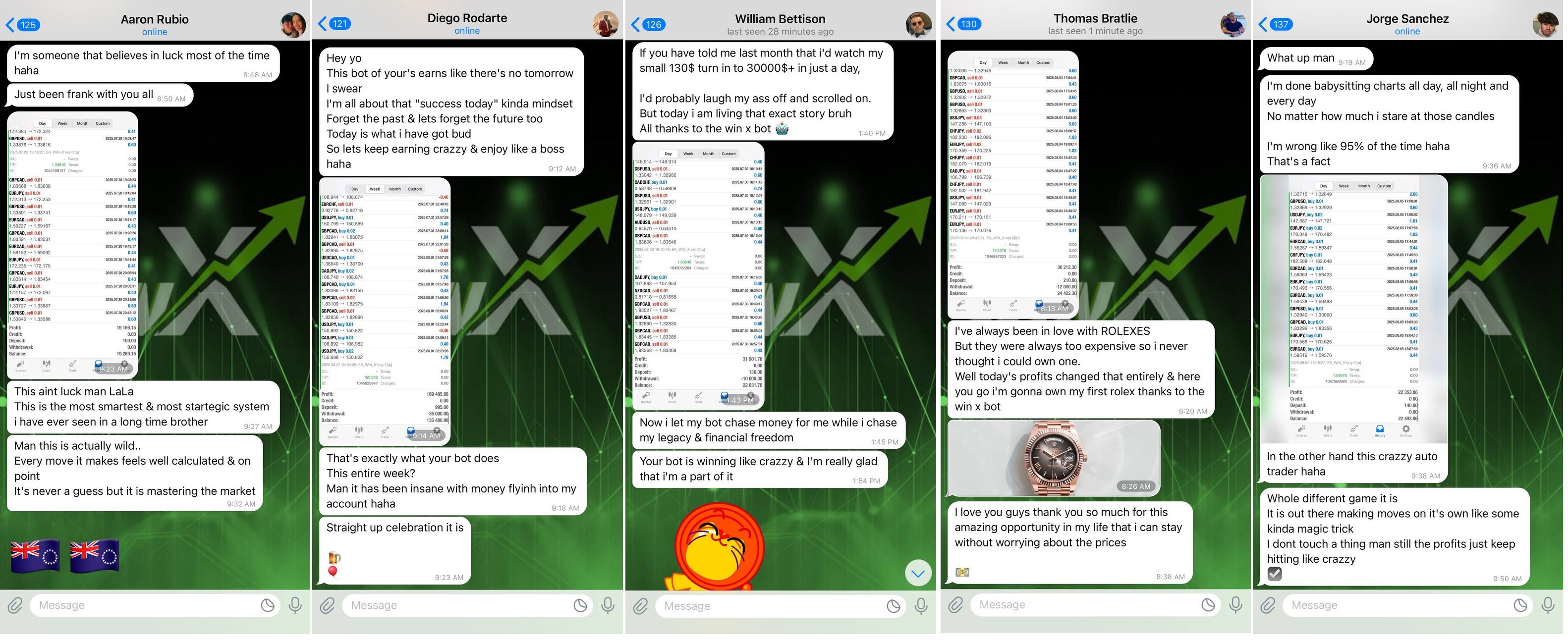This screenshot has width=1568, height=640.
Task: Select "I'm done babysitting charts" message
Action: click(x=1389, y=125)
